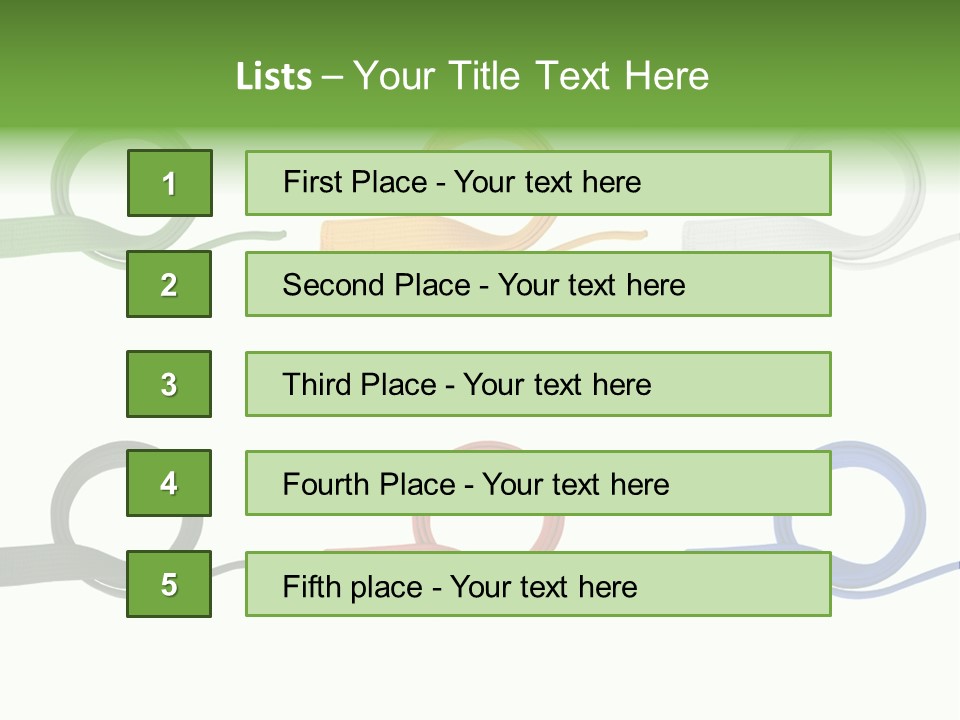Click the green number 3 box
Viewport: 960px width, 720px height.
[169, 384]
